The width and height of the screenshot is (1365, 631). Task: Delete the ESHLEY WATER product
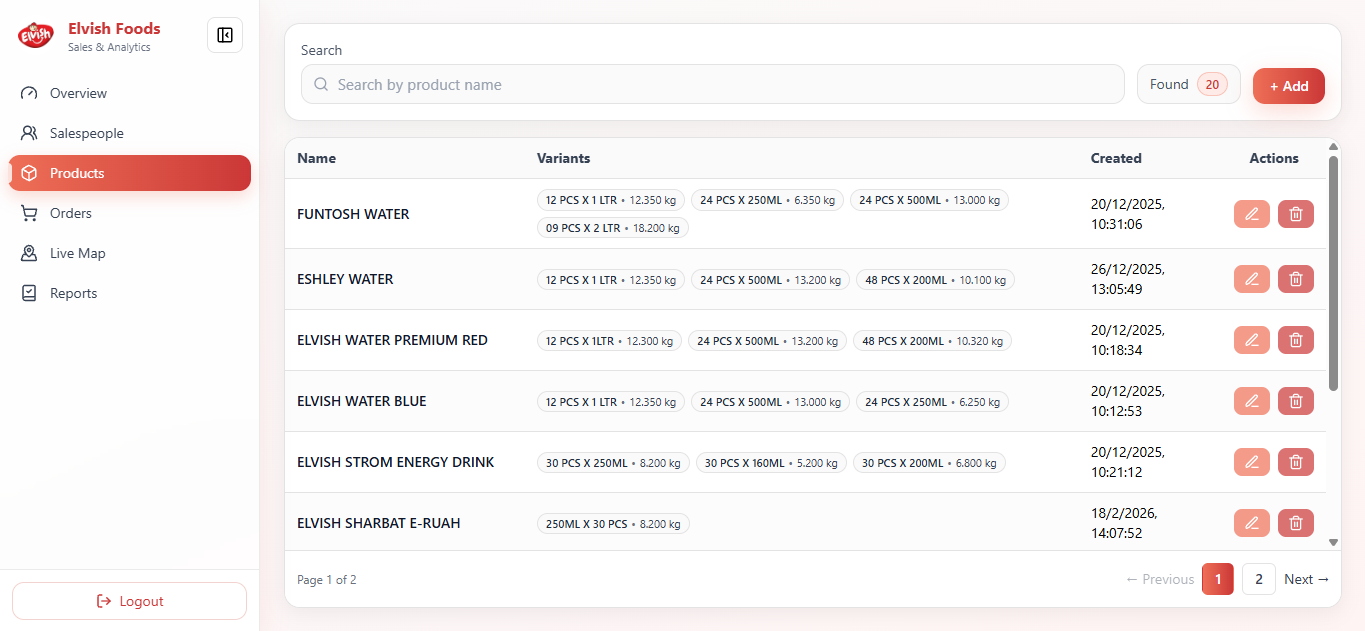click(x=1296, y=279)
